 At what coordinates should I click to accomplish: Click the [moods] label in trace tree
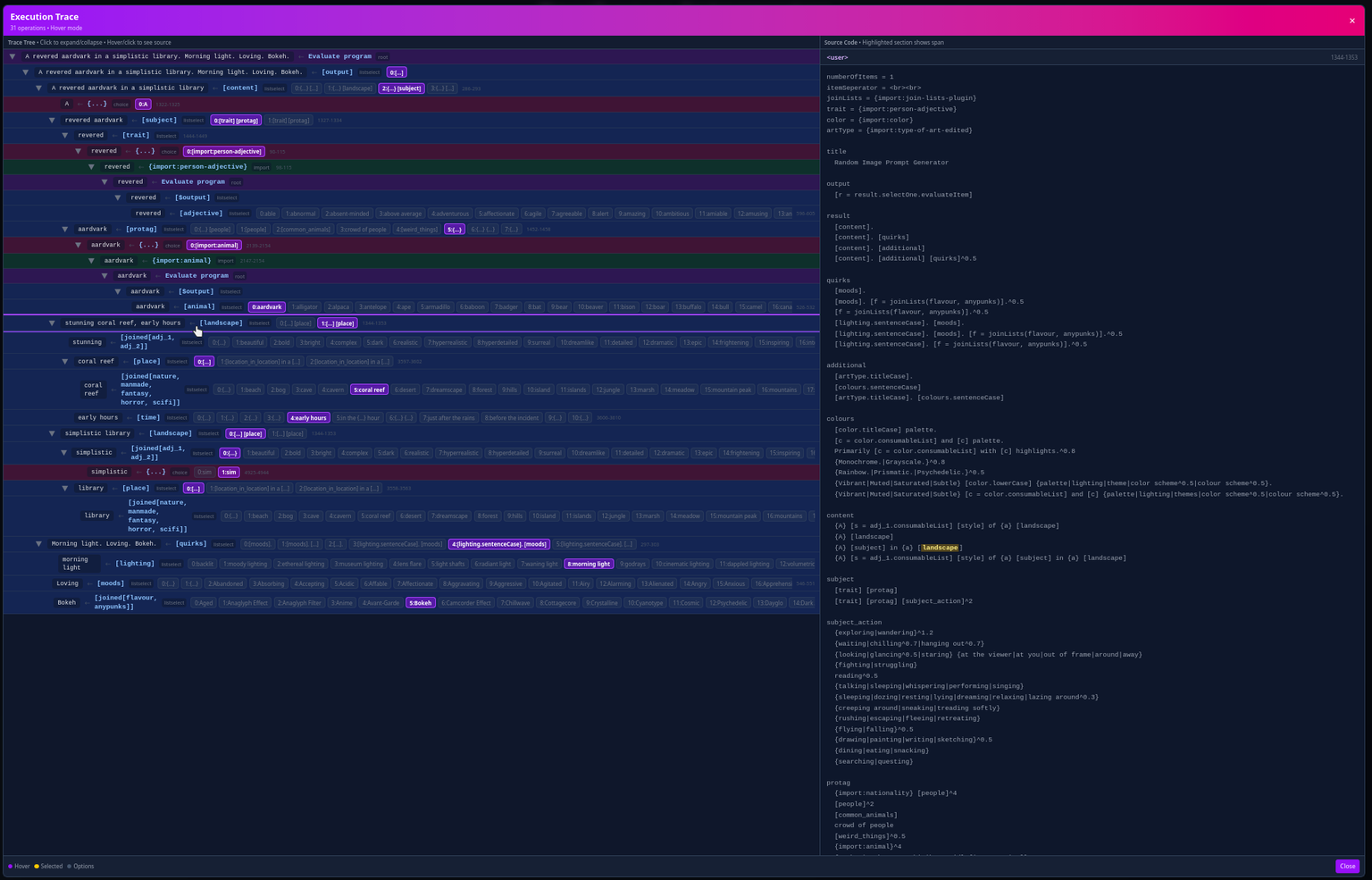111,583
